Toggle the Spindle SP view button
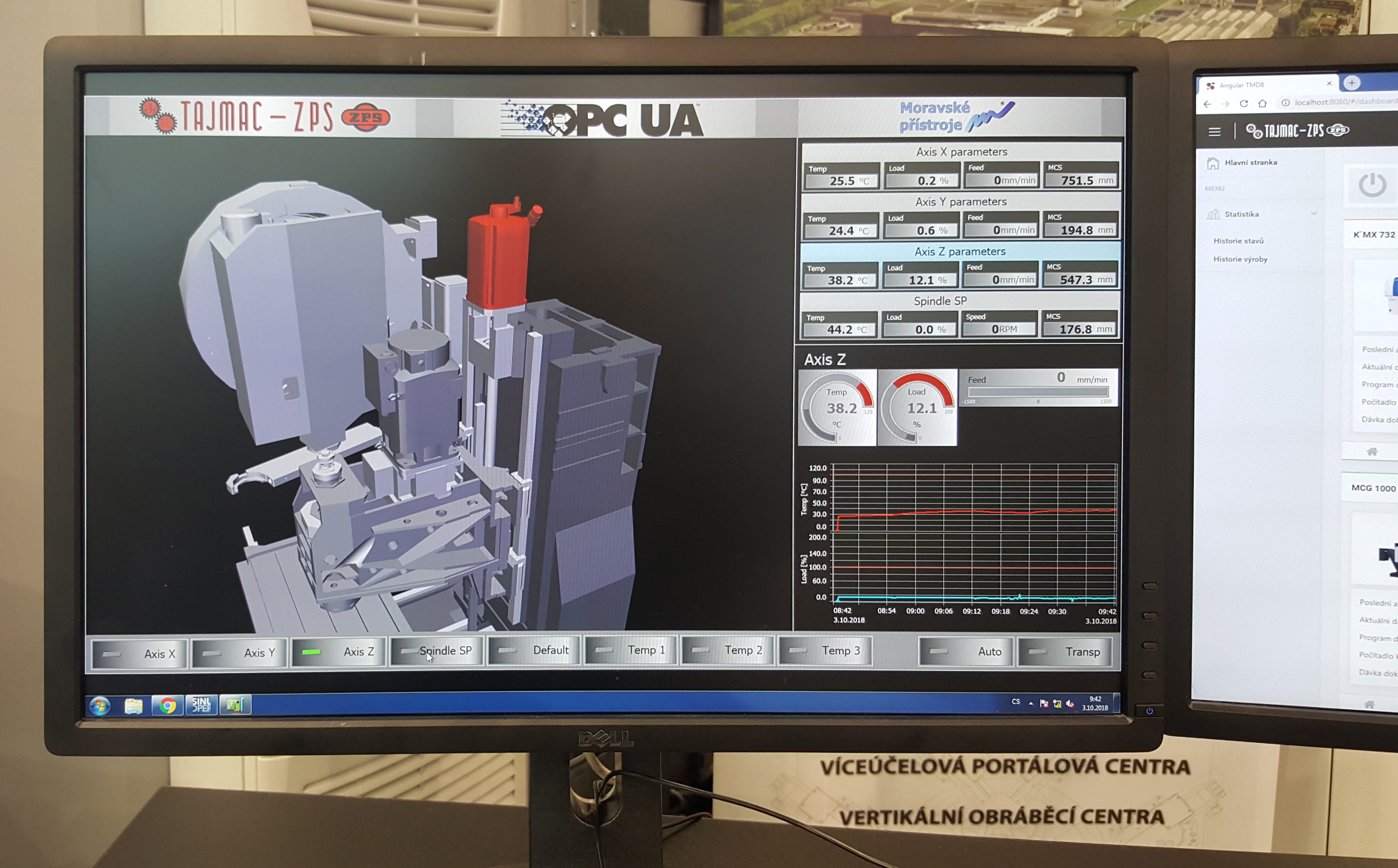The image size is (1398, 868). tap(436, 650)
